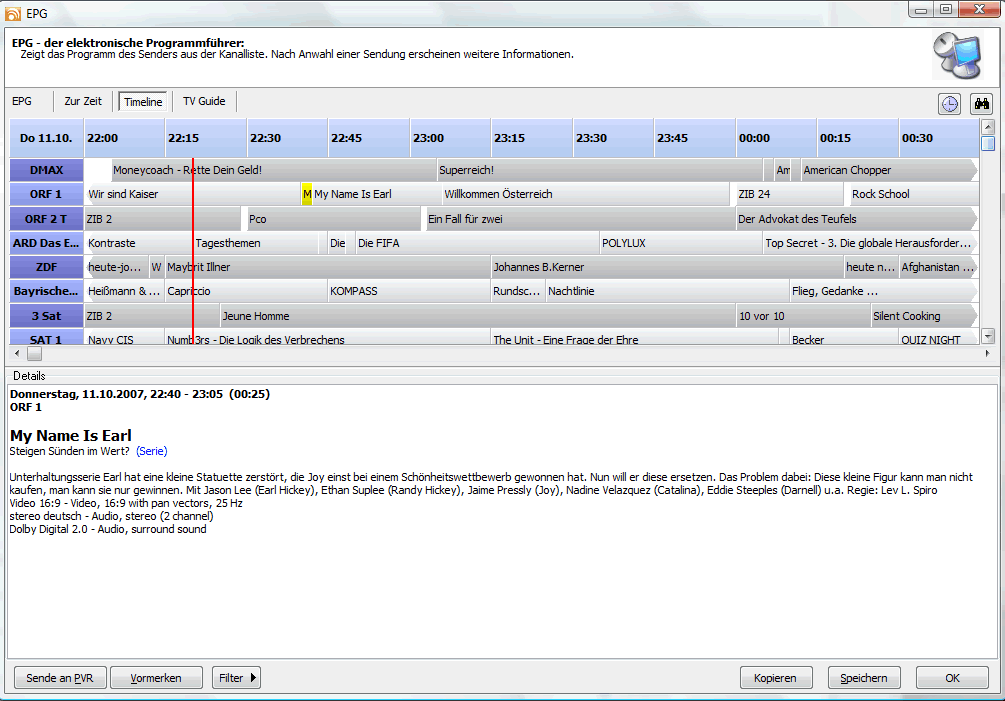Select the program "Die FIFA"
Image resolution: width=1005 pixels, height=701 pixels.
tap(477, 243)
